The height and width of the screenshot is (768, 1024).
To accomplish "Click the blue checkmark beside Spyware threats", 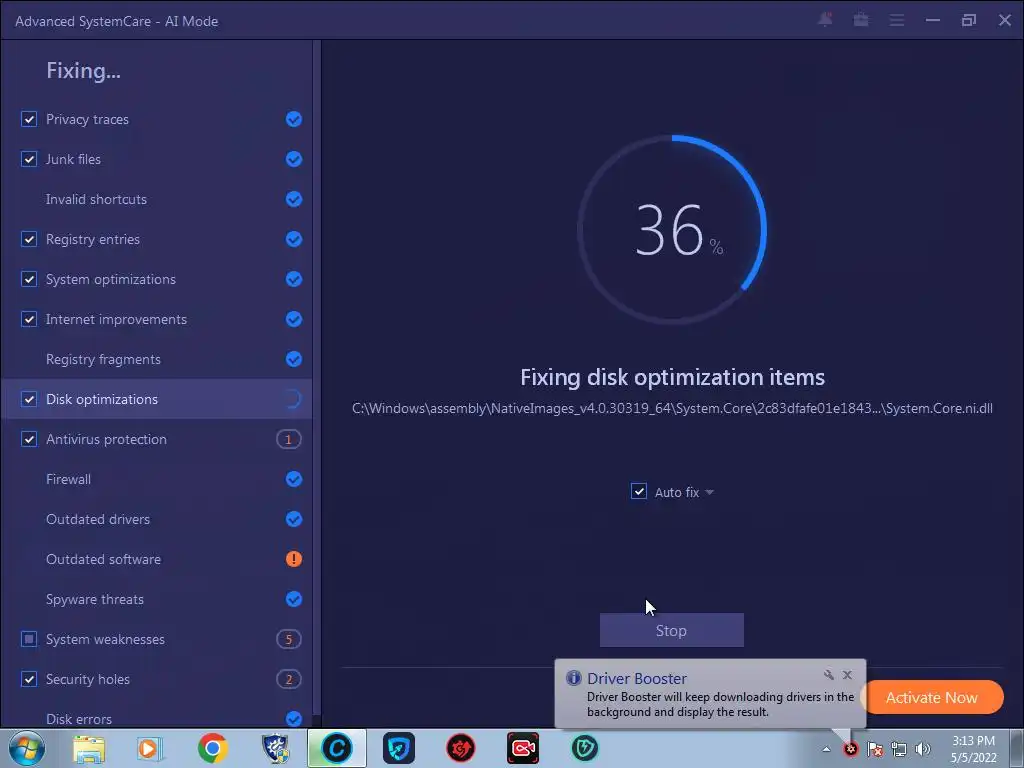I will [294, 599].
